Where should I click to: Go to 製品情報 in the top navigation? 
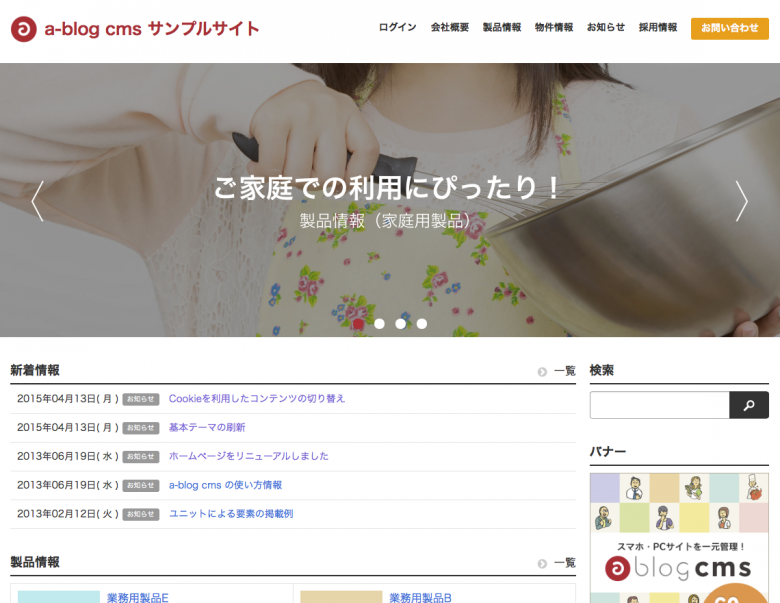pos(501,28)
